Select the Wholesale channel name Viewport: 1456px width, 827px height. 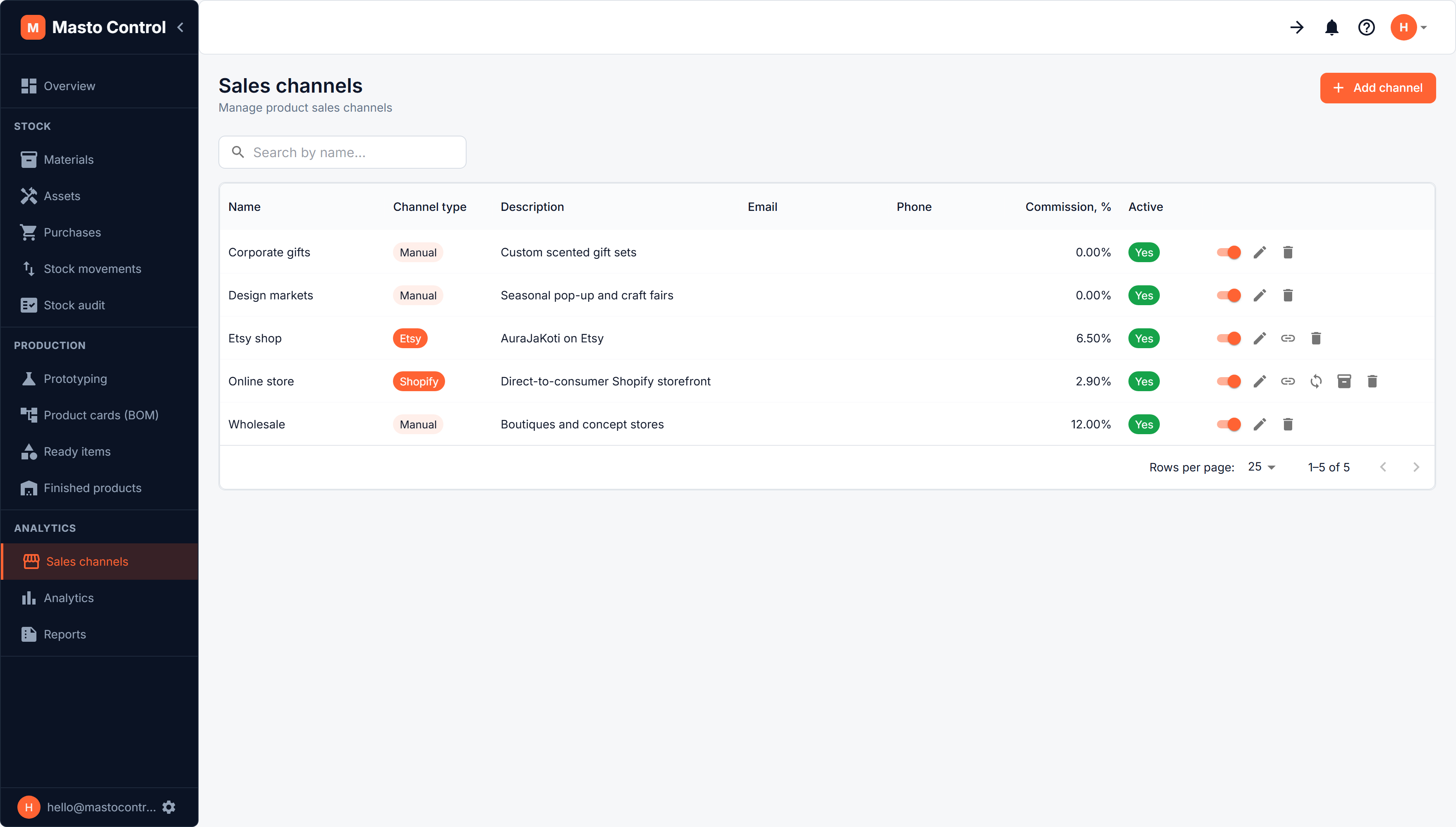257,424
